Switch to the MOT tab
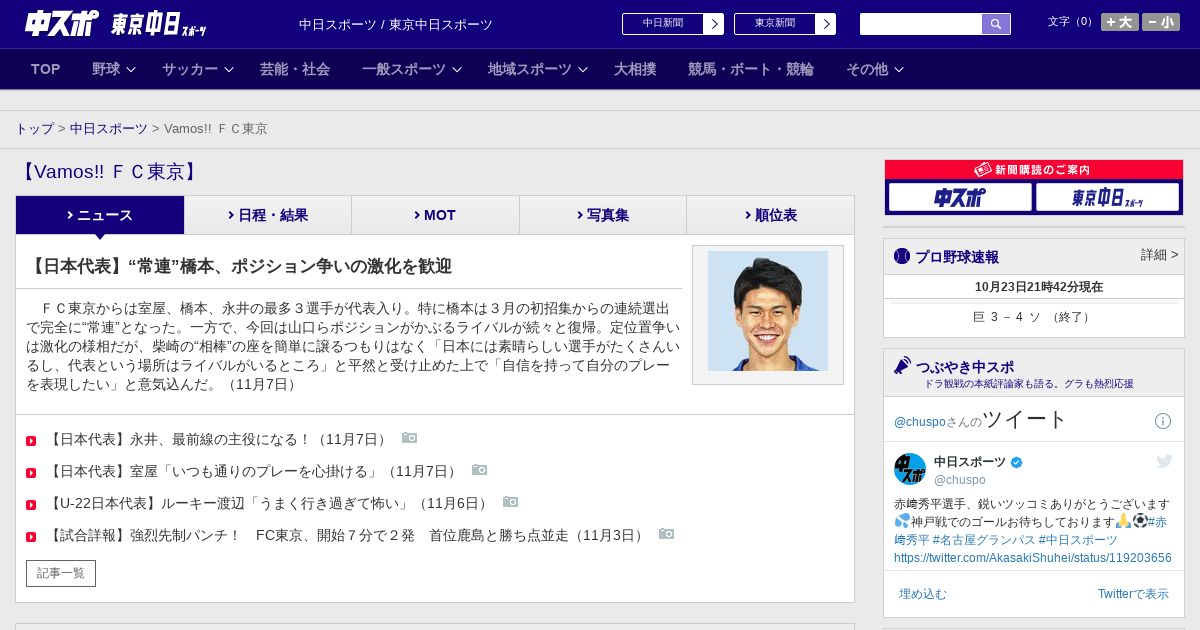Image resolution: width=1200 pixels, height=630 pixels. [435, 215]
